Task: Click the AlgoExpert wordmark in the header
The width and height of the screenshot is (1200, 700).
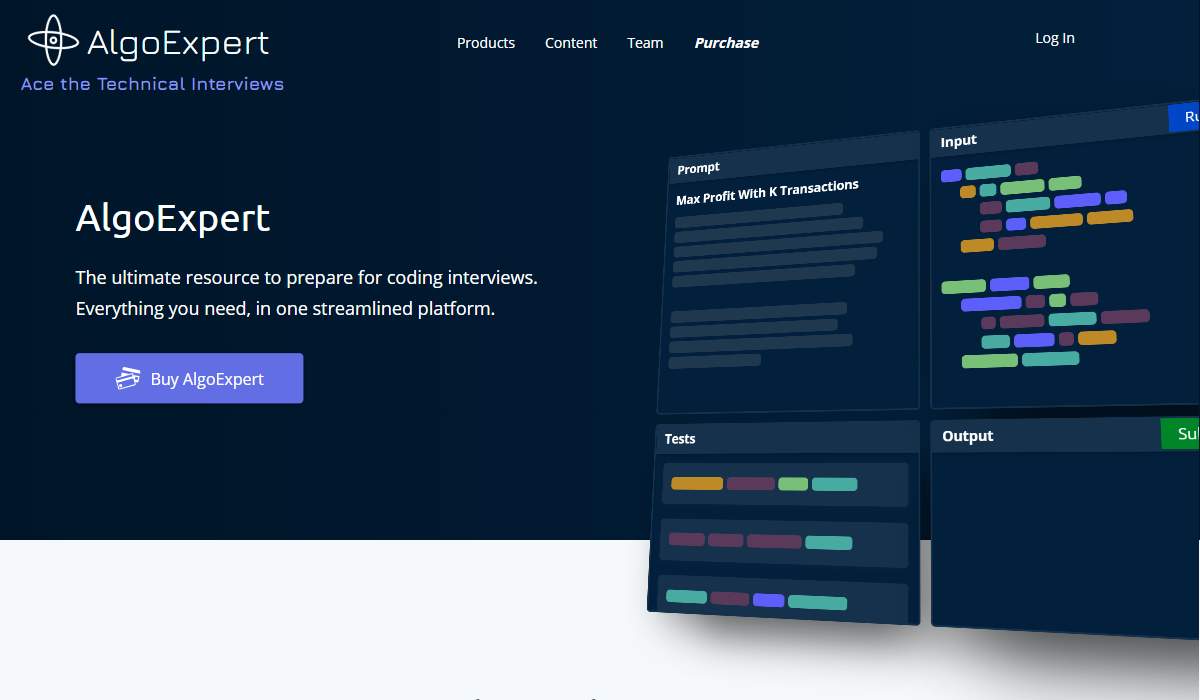Action: [x=178, y=43]
